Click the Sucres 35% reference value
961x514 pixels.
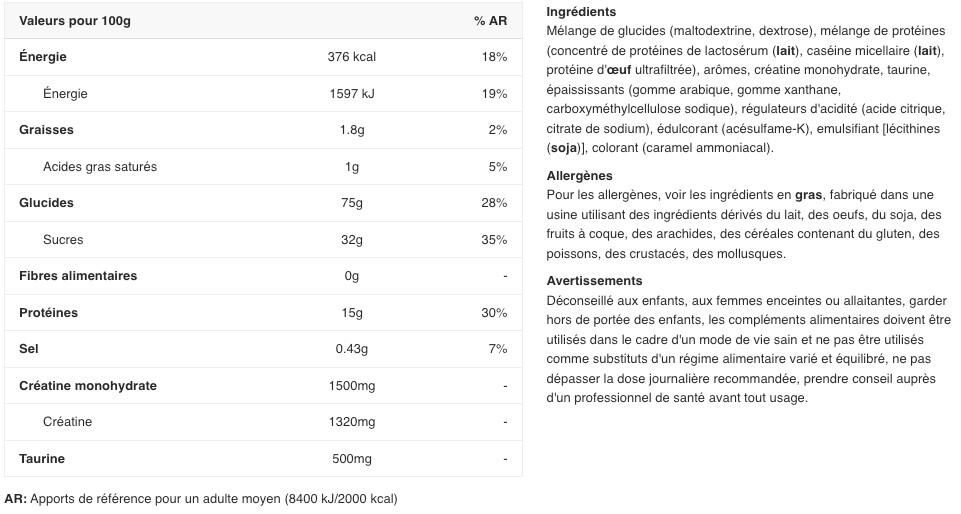[x=494, y=240]
